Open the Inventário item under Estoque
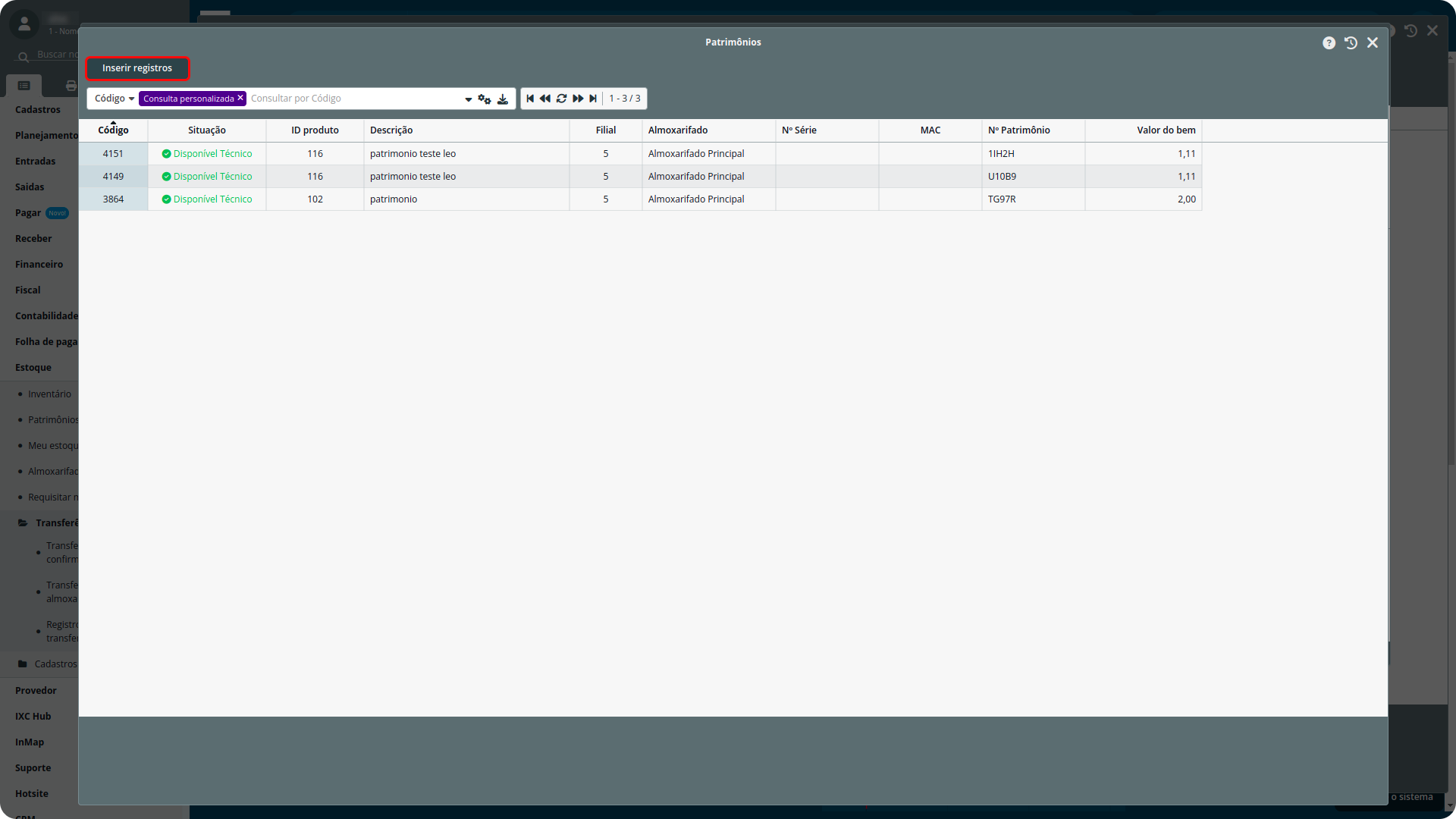Screen dimensions: 1456x819 49,394
